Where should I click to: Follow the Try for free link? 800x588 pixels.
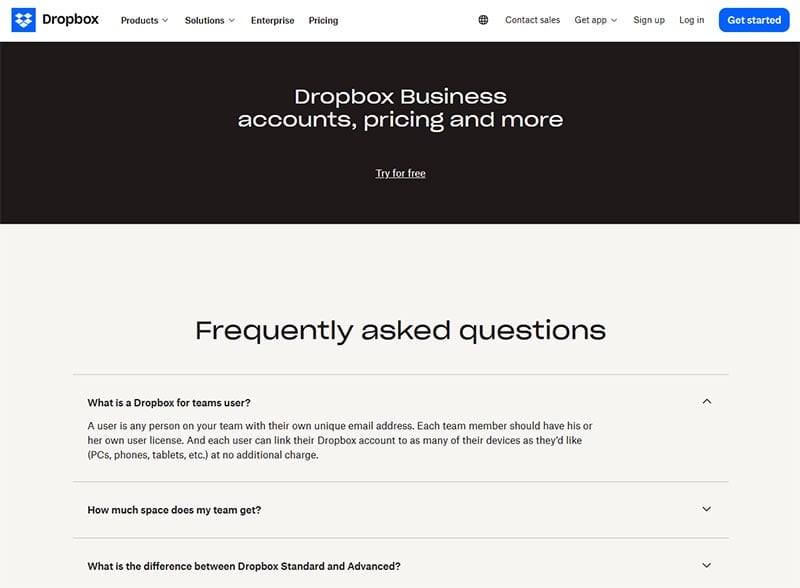pos(400,174)
